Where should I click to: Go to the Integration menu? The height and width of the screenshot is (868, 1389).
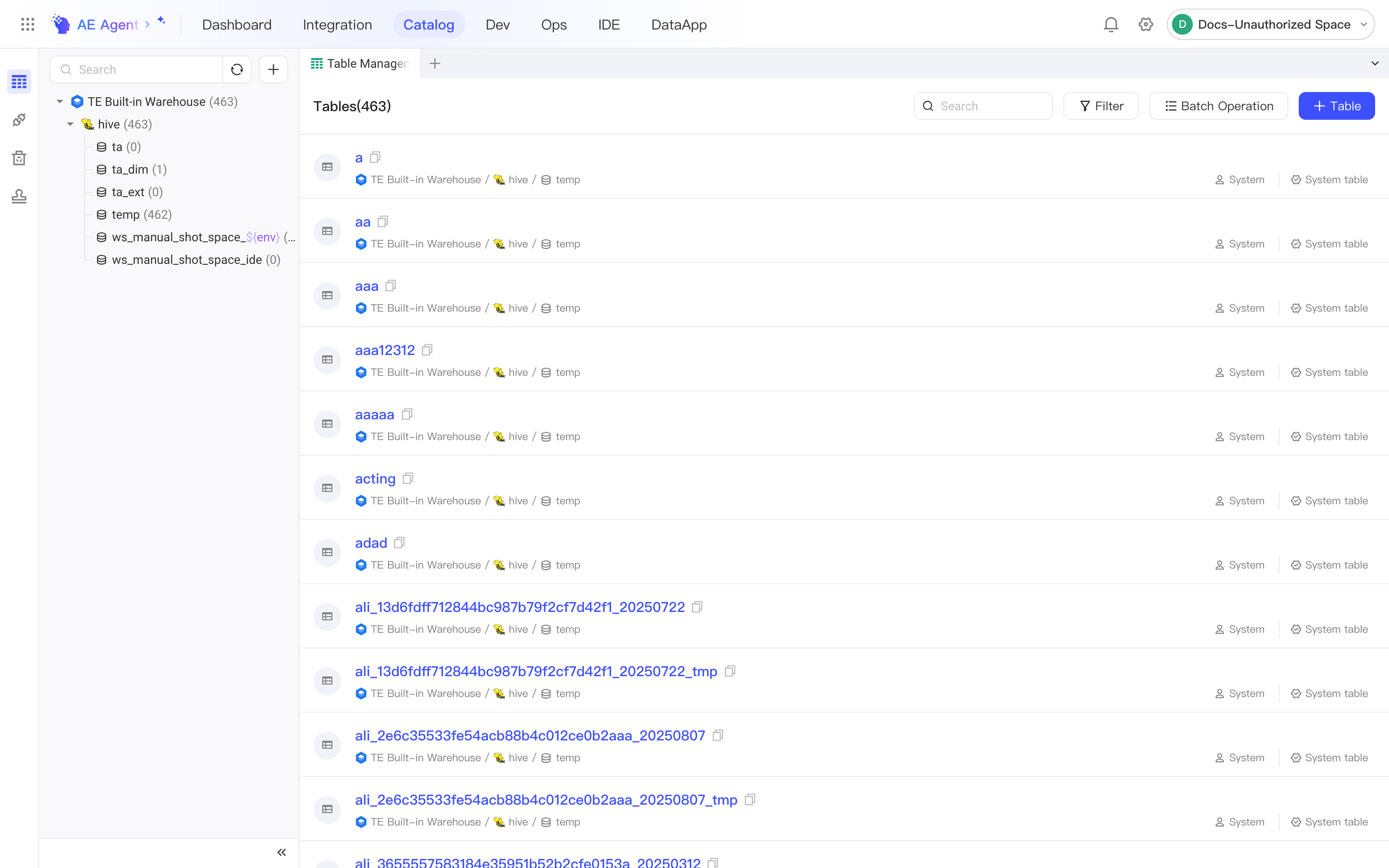pos(338,25)
